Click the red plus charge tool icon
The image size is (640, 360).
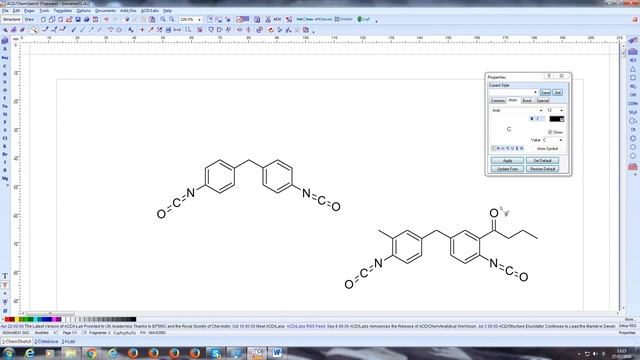142,30
